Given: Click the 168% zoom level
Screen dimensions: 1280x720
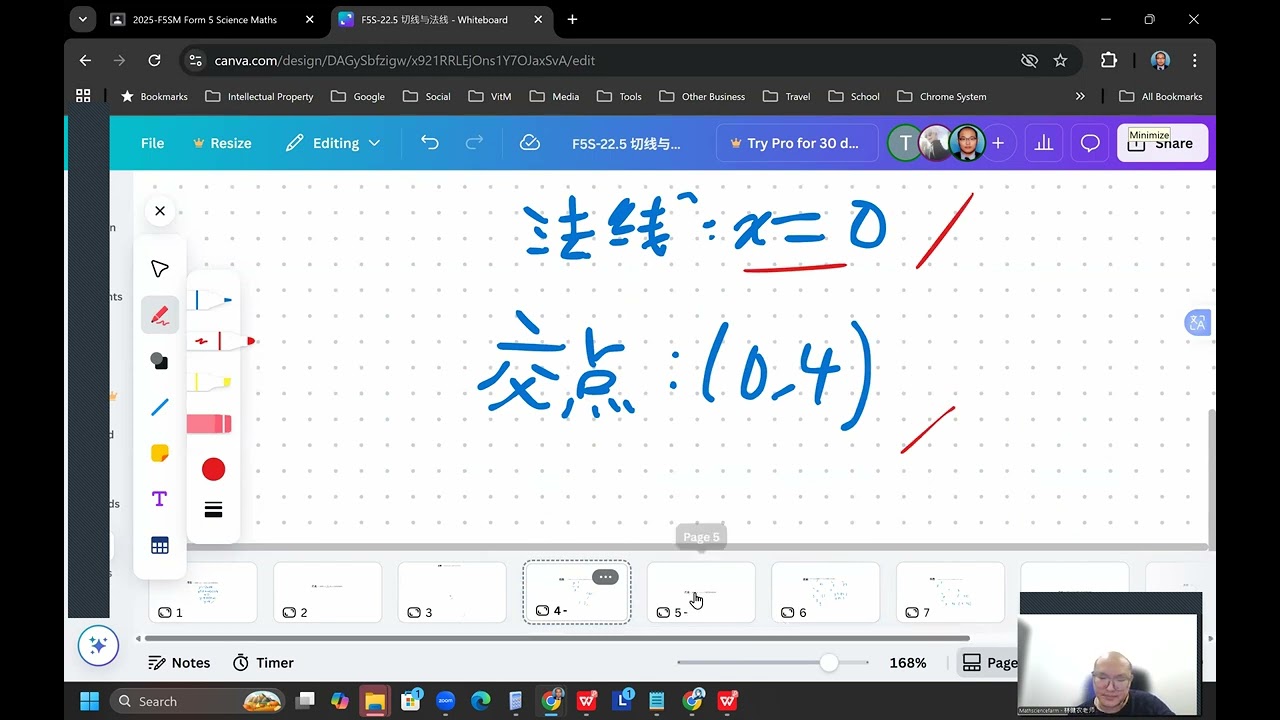Looking at the screenshot, I should [x=908, y=663].
